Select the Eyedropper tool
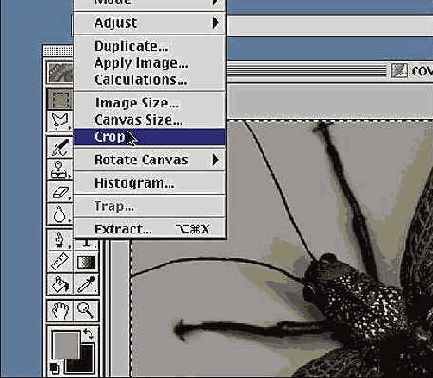 pyautogui.click(x=87, y=284)
